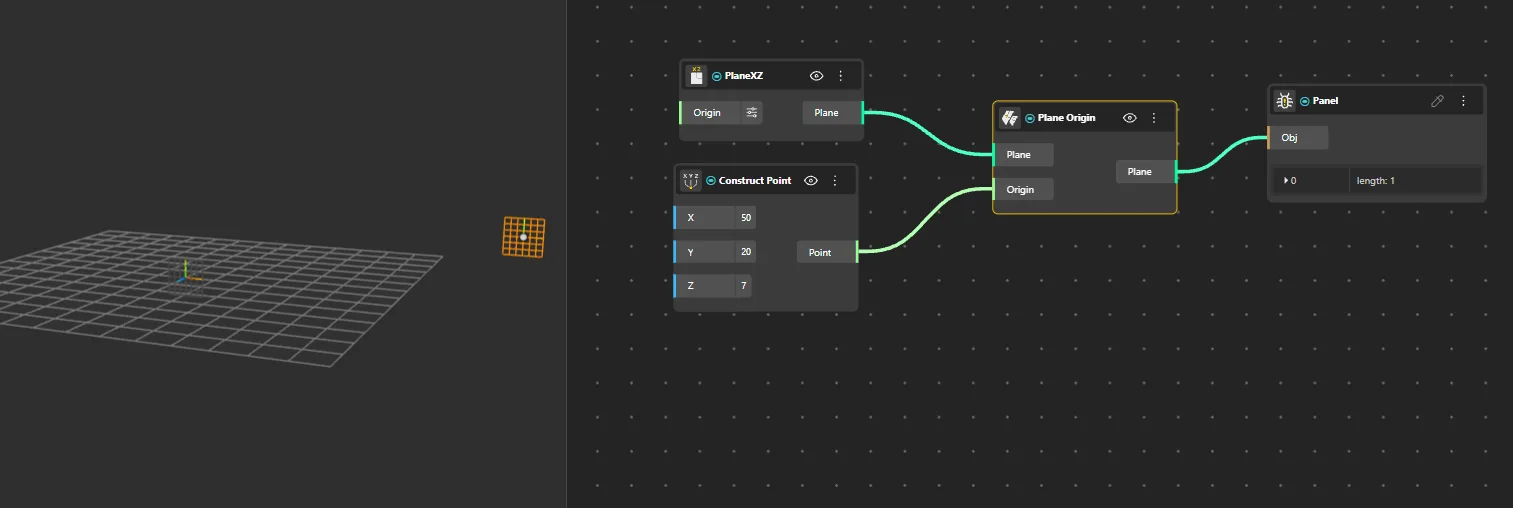Viewport: 1513px width, 508px height.
Task: Open the Construct Point three-dot menu
Action: 835,181
